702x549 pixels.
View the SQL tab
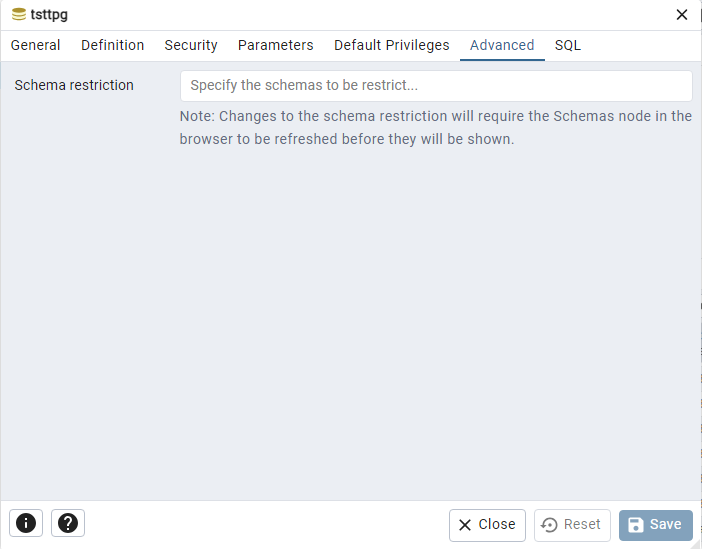pyautogui.click(x=568, y=45)
